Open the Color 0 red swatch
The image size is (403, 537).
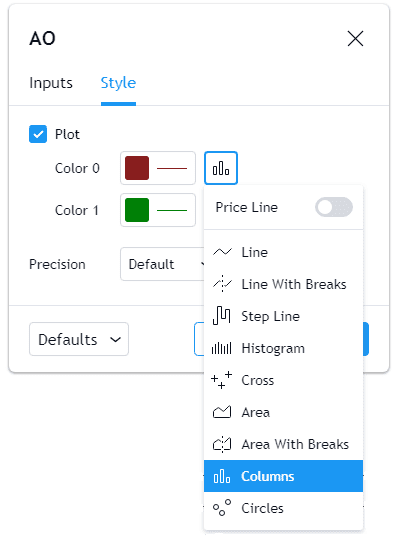click(137, 168)
